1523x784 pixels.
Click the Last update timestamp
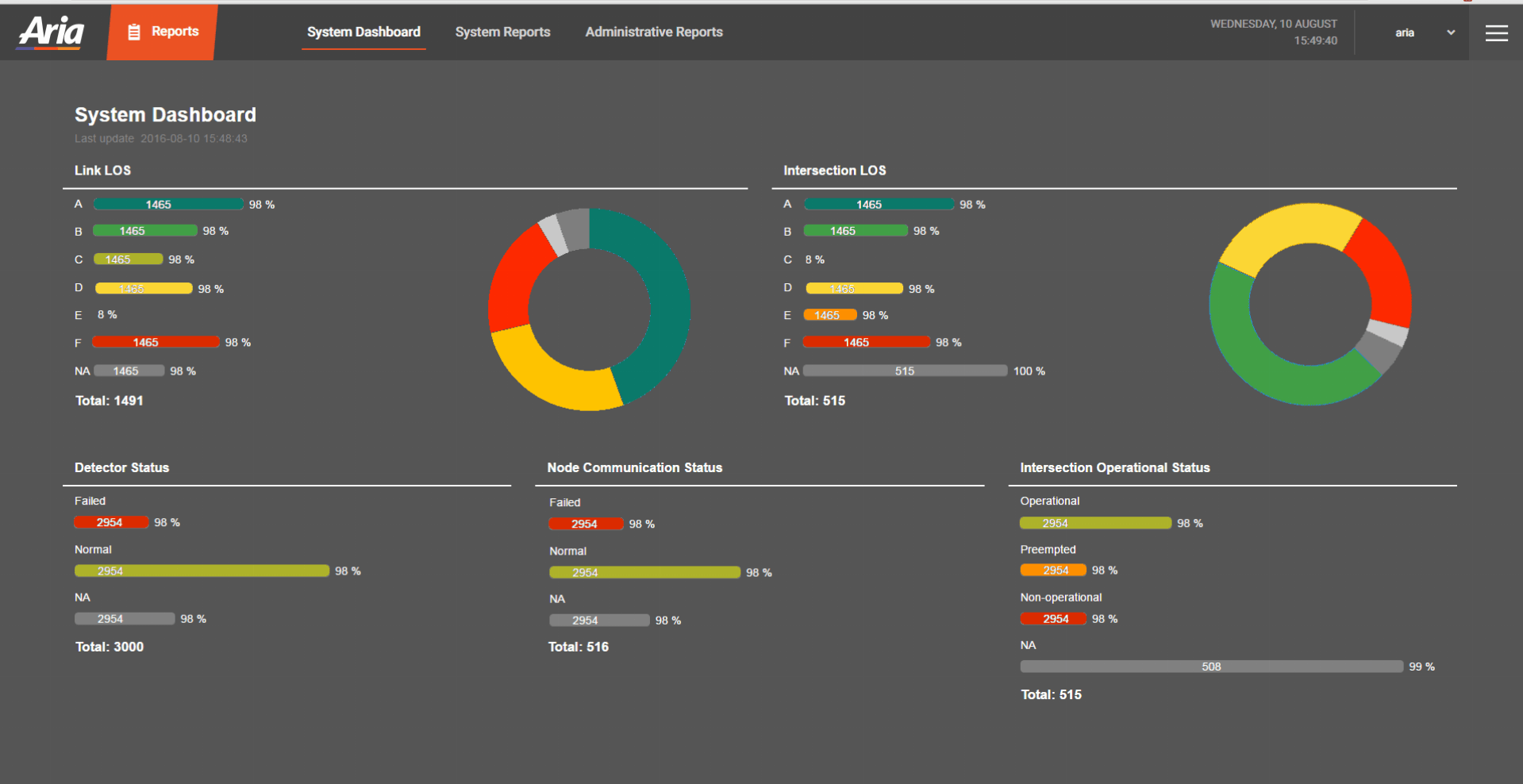click(x=161, y=139)
